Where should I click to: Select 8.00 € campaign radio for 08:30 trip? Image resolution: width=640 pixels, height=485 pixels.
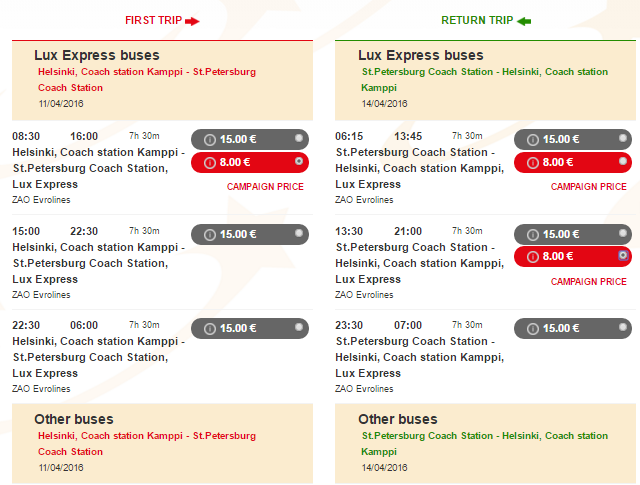tap(299, 161)
